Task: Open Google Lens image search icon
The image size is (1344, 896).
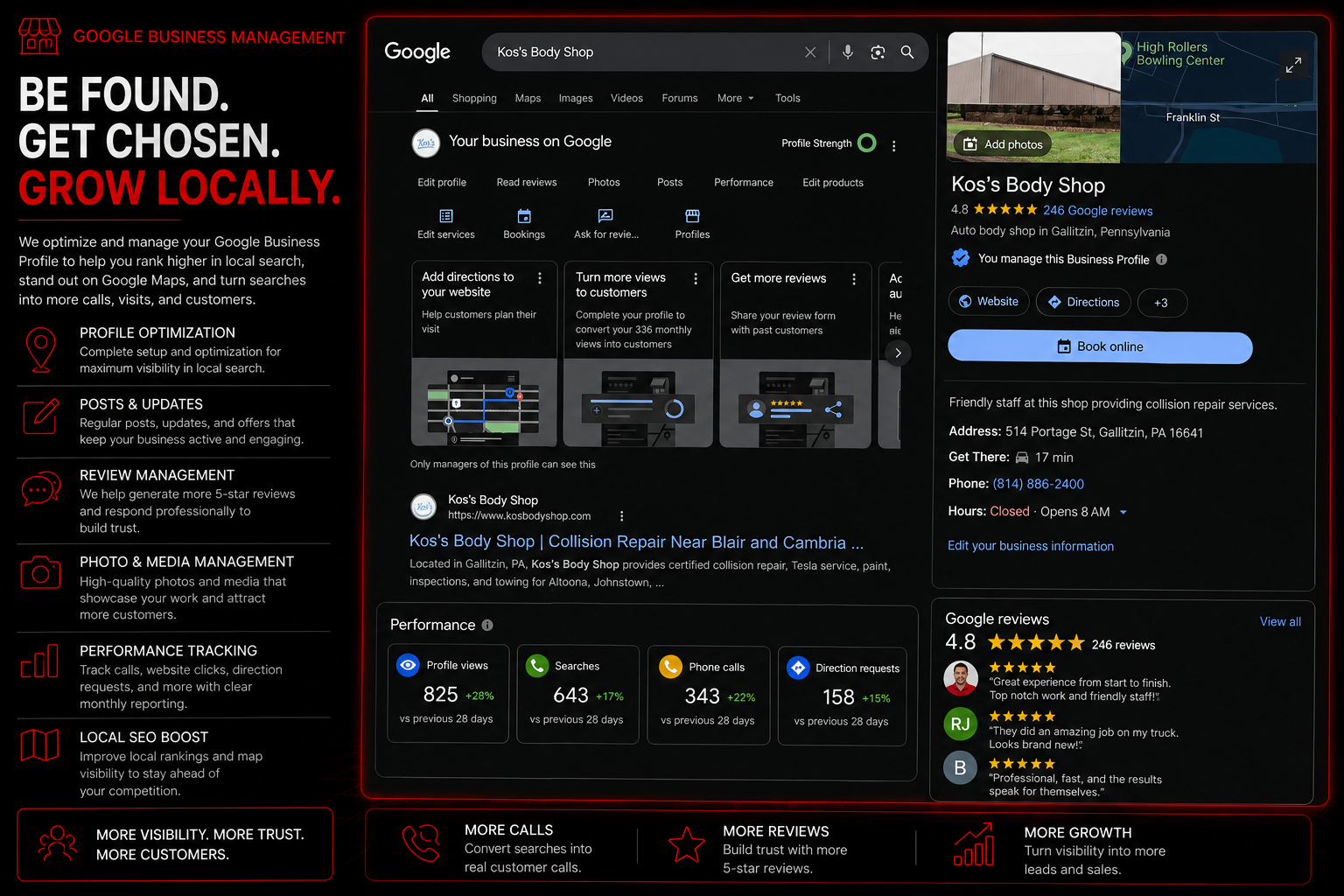Action: click(878, 52)
